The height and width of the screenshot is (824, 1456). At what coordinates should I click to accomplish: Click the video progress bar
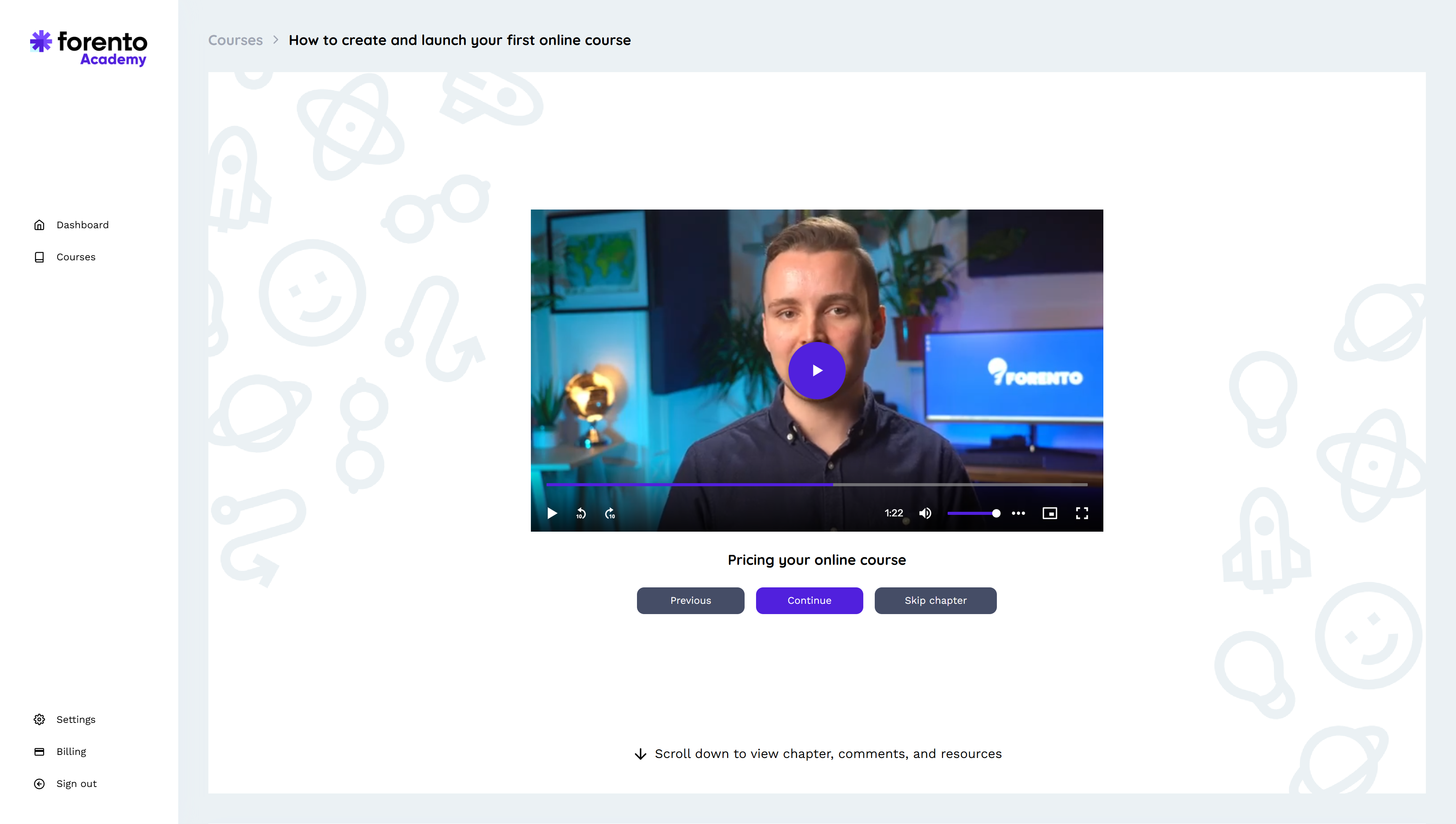pyautogui.click(x=816, y=484)
